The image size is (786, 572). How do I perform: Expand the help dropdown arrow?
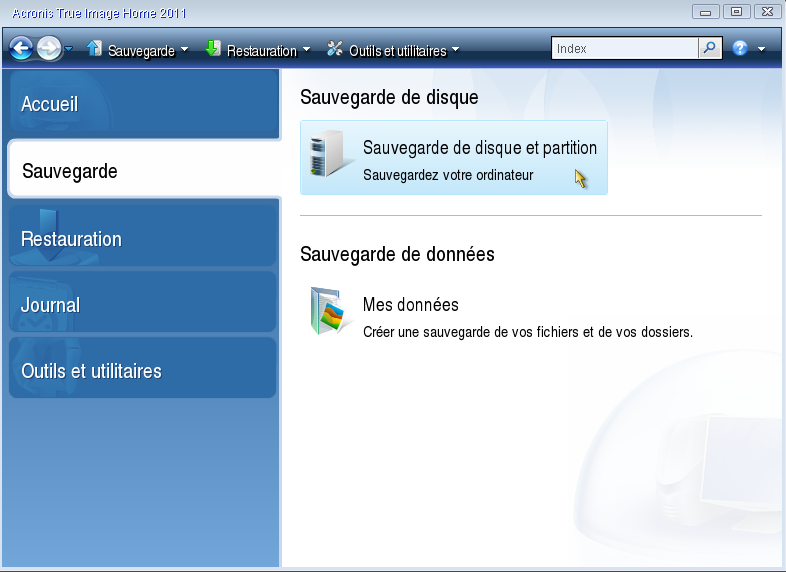761,49
